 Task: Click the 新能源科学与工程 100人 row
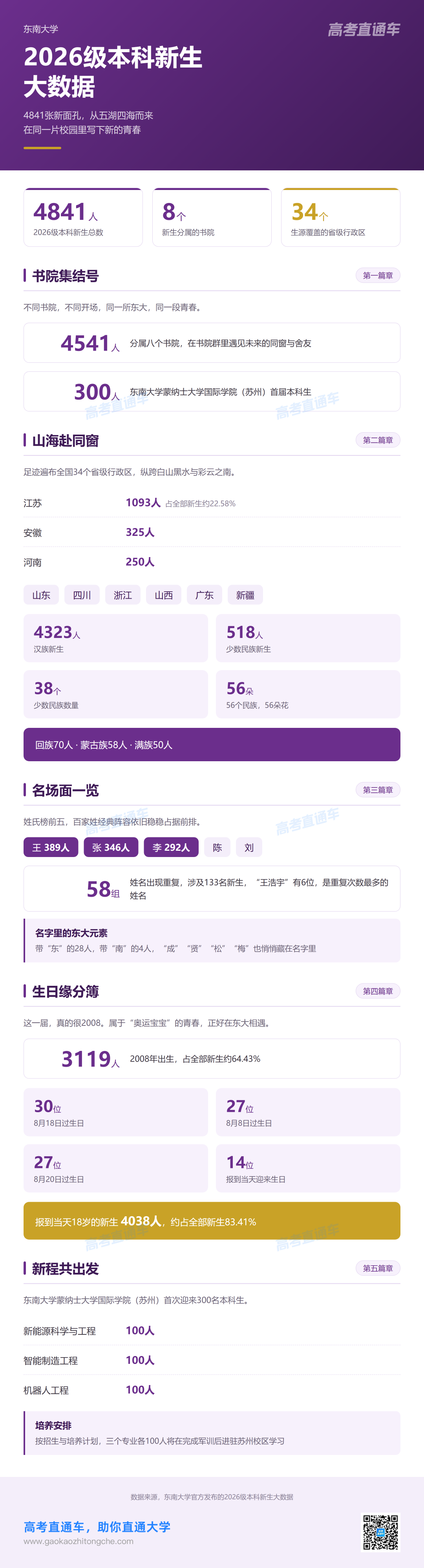(x=212, y=1330)
